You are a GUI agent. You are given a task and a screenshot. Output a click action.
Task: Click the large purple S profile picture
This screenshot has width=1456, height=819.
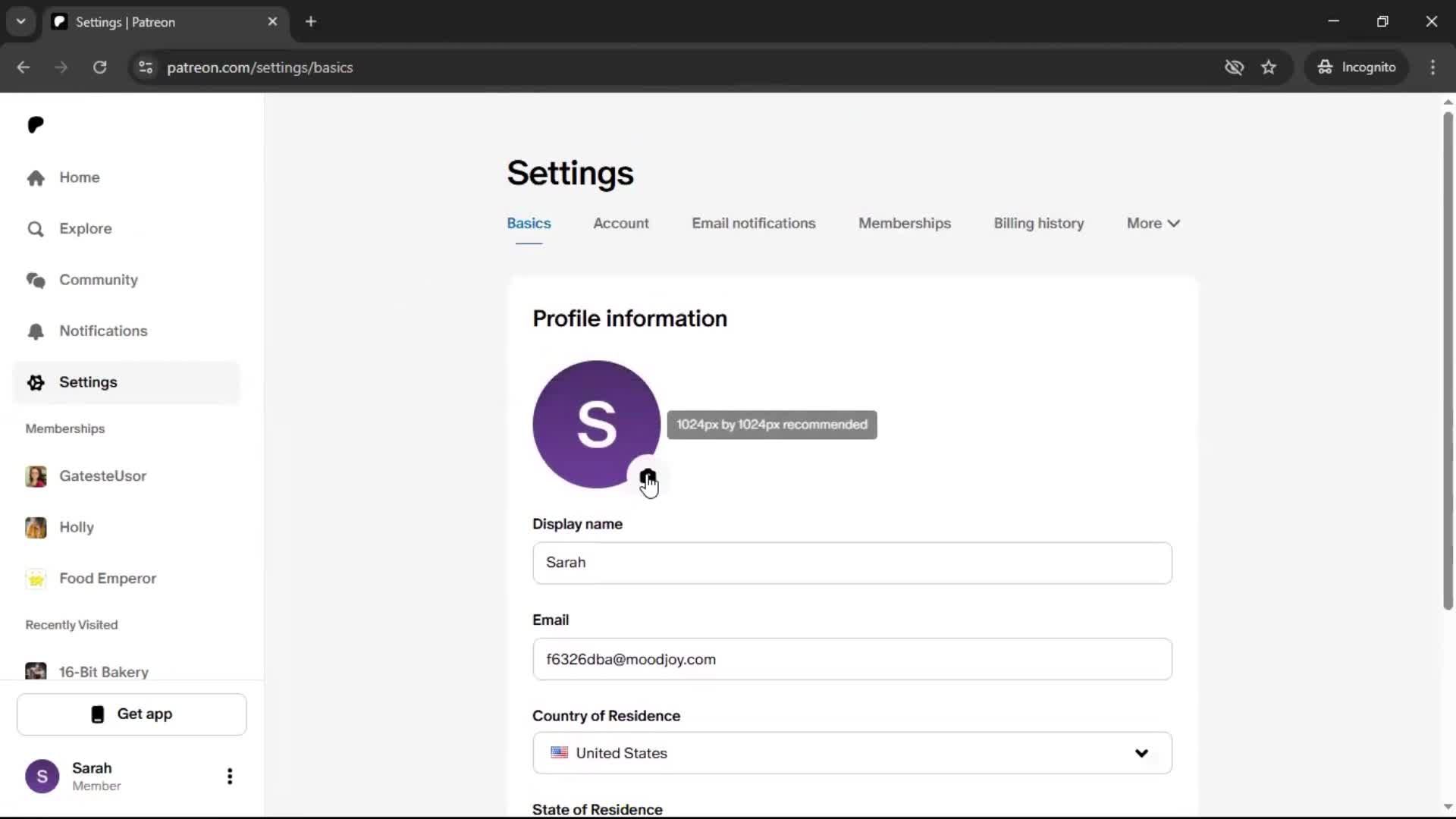pos(596,424)
